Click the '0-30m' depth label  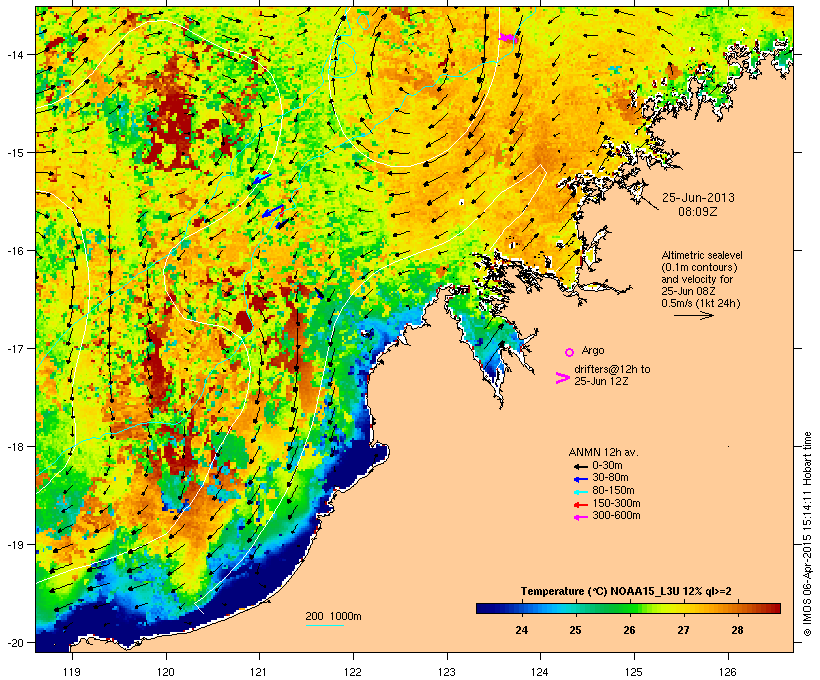(607, 466)
